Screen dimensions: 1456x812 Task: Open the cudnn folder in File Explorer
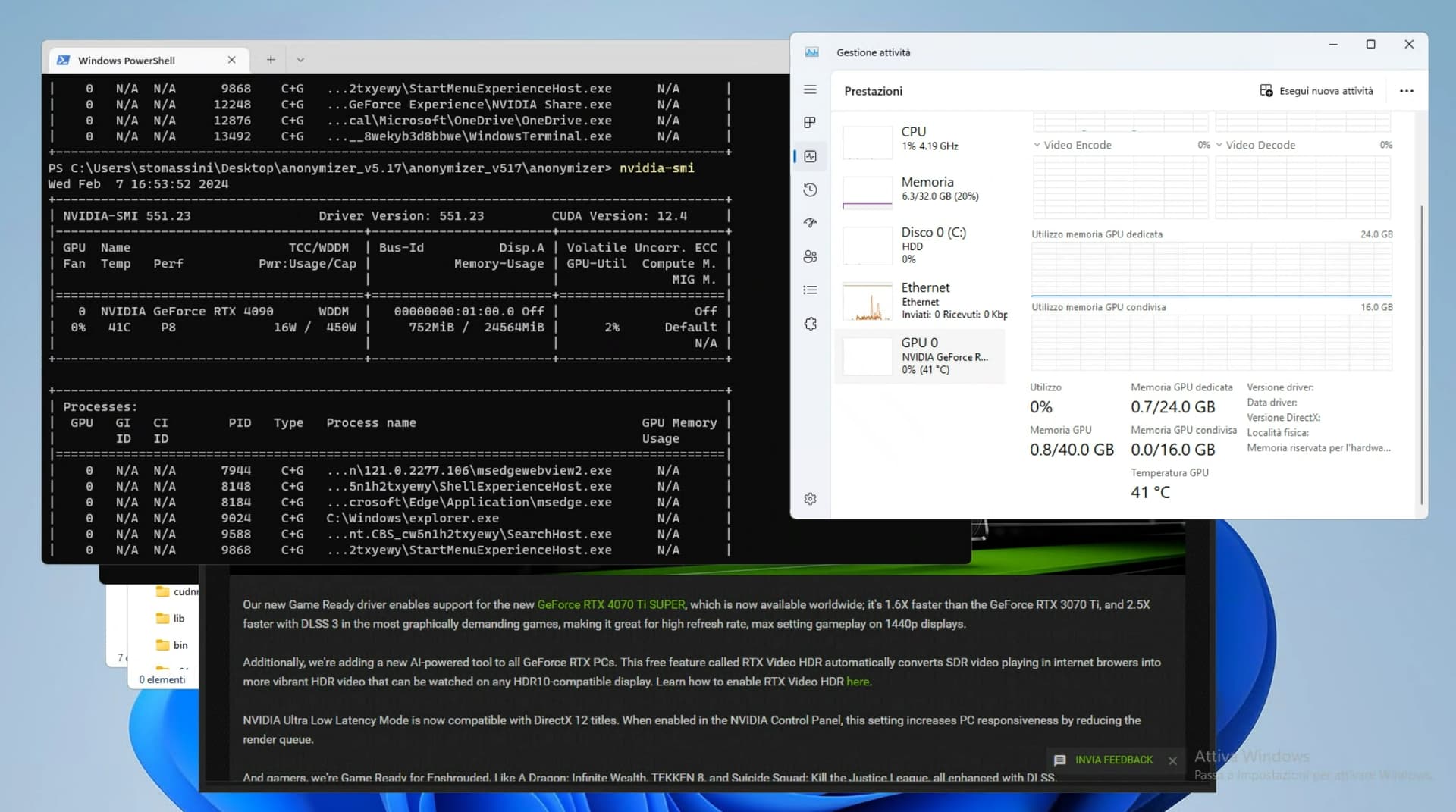[x=177, y=591]
